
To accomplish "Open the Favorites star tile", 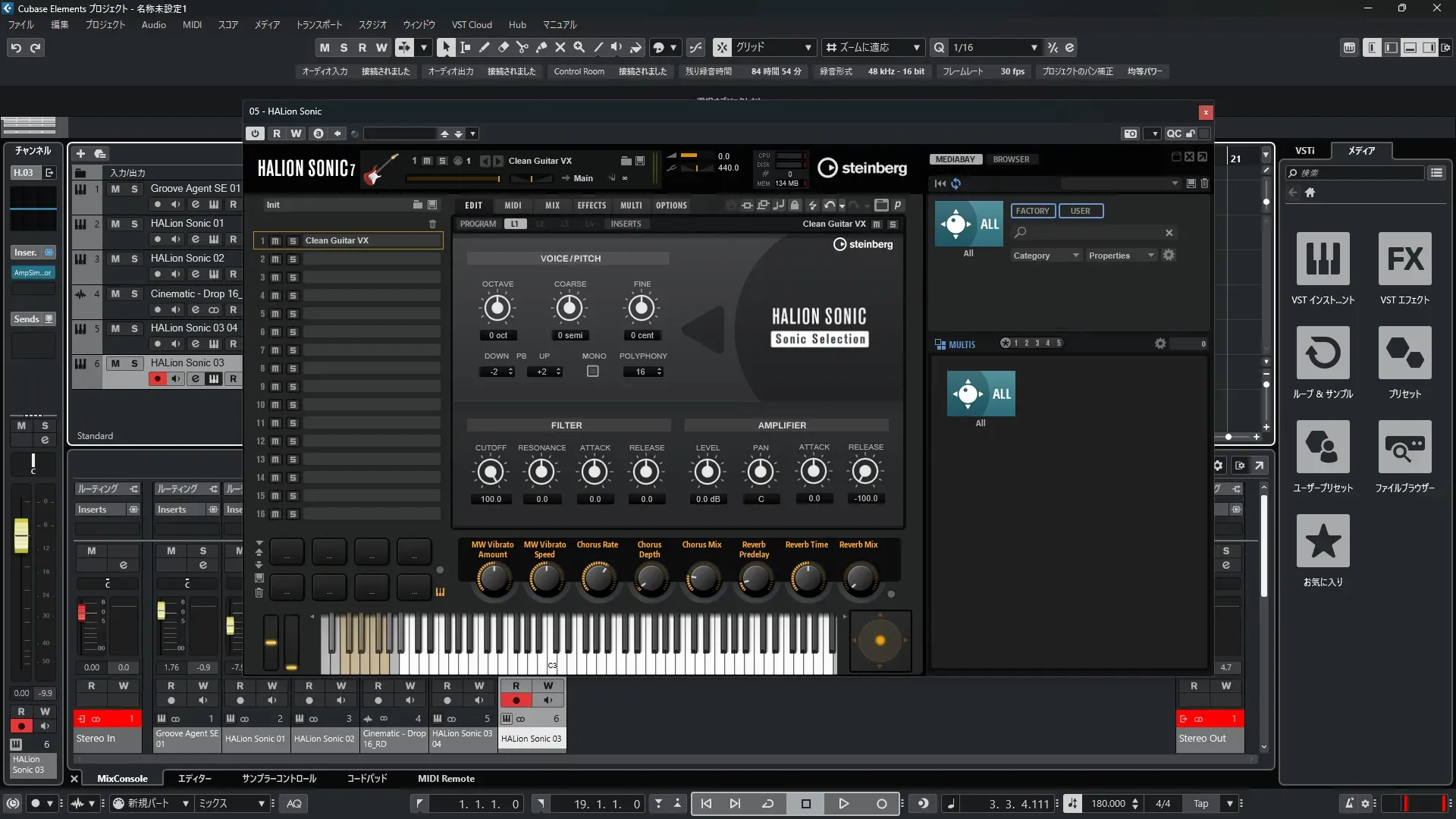I will pos(1323,541).
